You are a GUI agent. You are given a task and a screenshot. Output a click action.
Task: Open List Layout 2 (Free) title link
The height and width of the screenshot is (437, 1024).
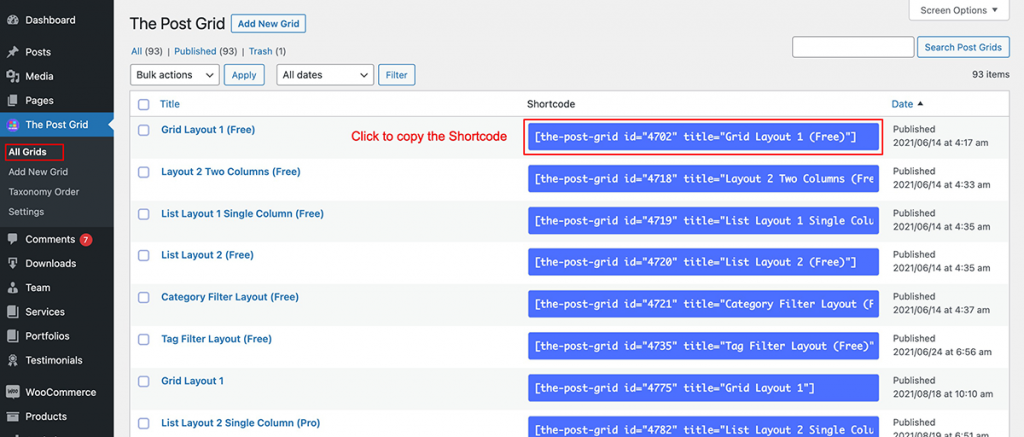pyautogui.click(x=207, y=255)
